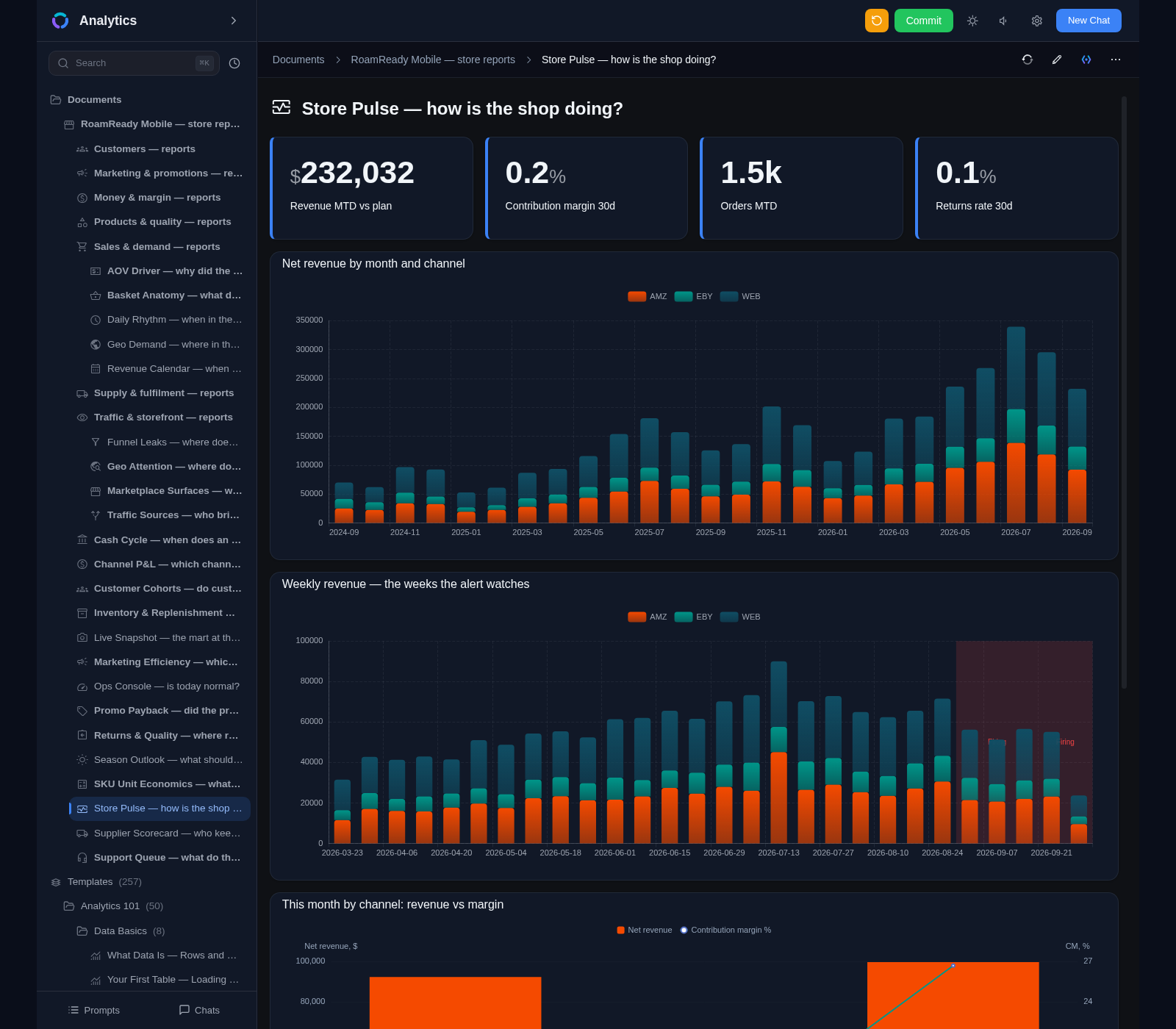Click the orange undo/revert icon button
The height and width of the screenshot is (1029, 1176).
click(876, 21)
